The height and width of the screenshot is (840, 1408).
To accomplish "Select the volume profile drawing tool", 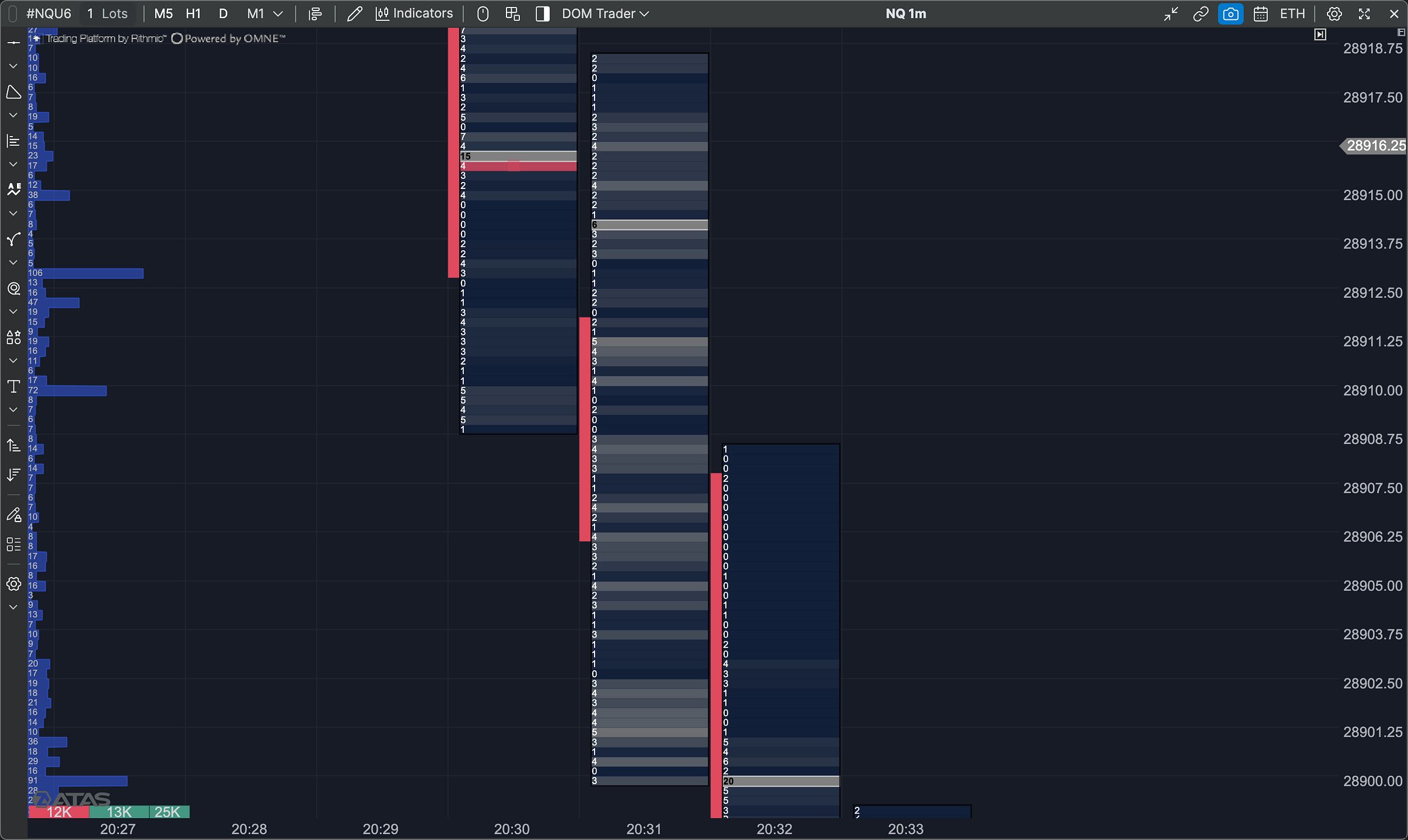I will coord(13,141).
